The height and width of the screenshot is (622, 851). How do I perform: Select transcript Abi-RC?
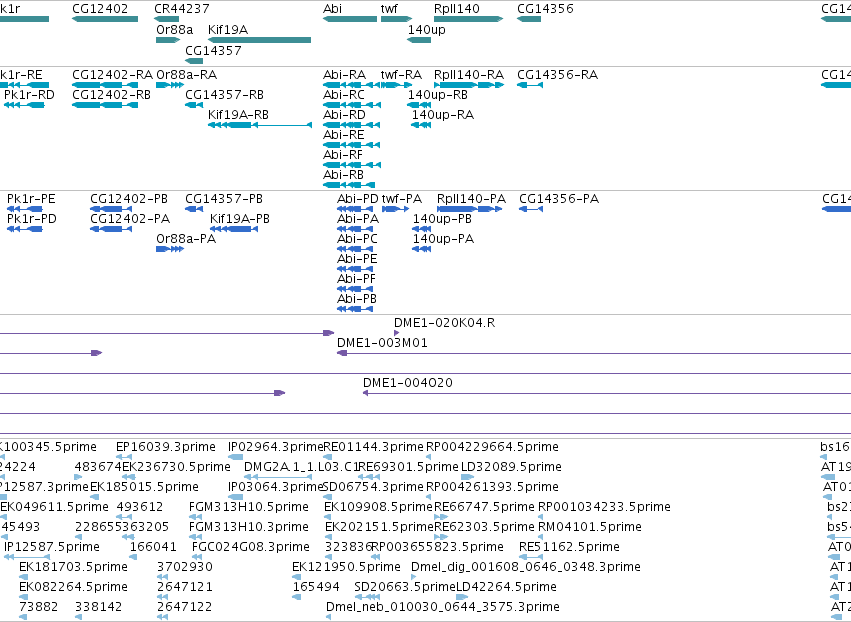pos(352,105)
